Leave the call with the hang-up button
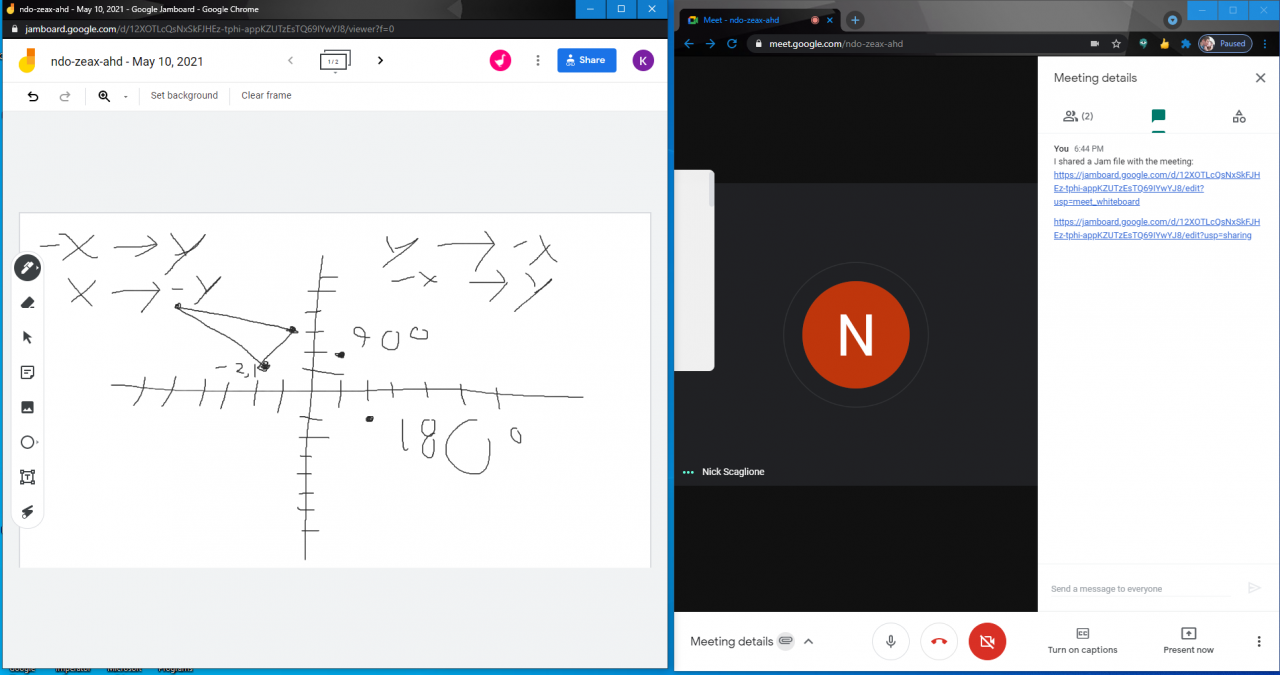Image resolution: width=1280 pixels, height=675 pixels. coord(939,641)
